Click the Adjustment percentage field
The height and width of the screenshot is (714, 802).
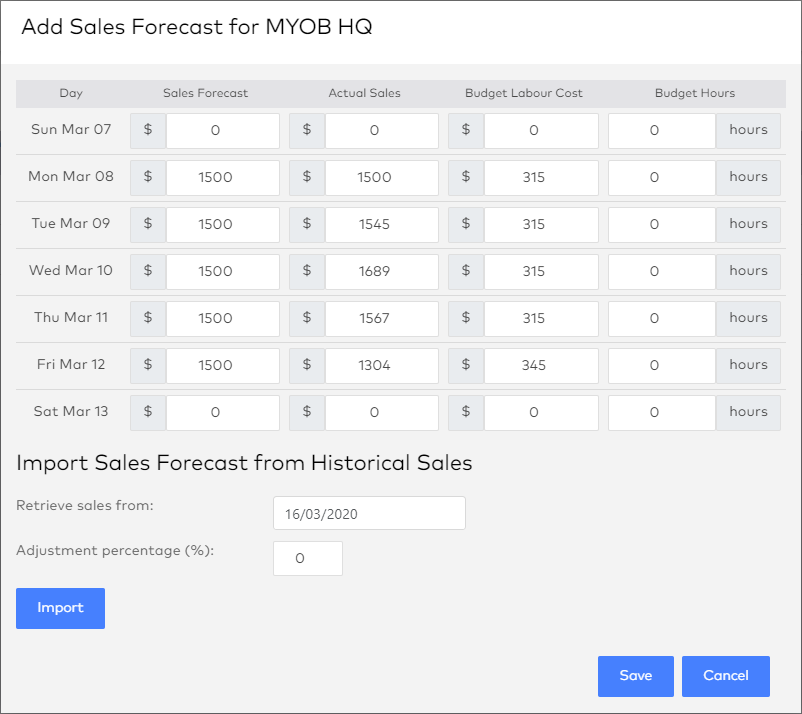[308, 559]
